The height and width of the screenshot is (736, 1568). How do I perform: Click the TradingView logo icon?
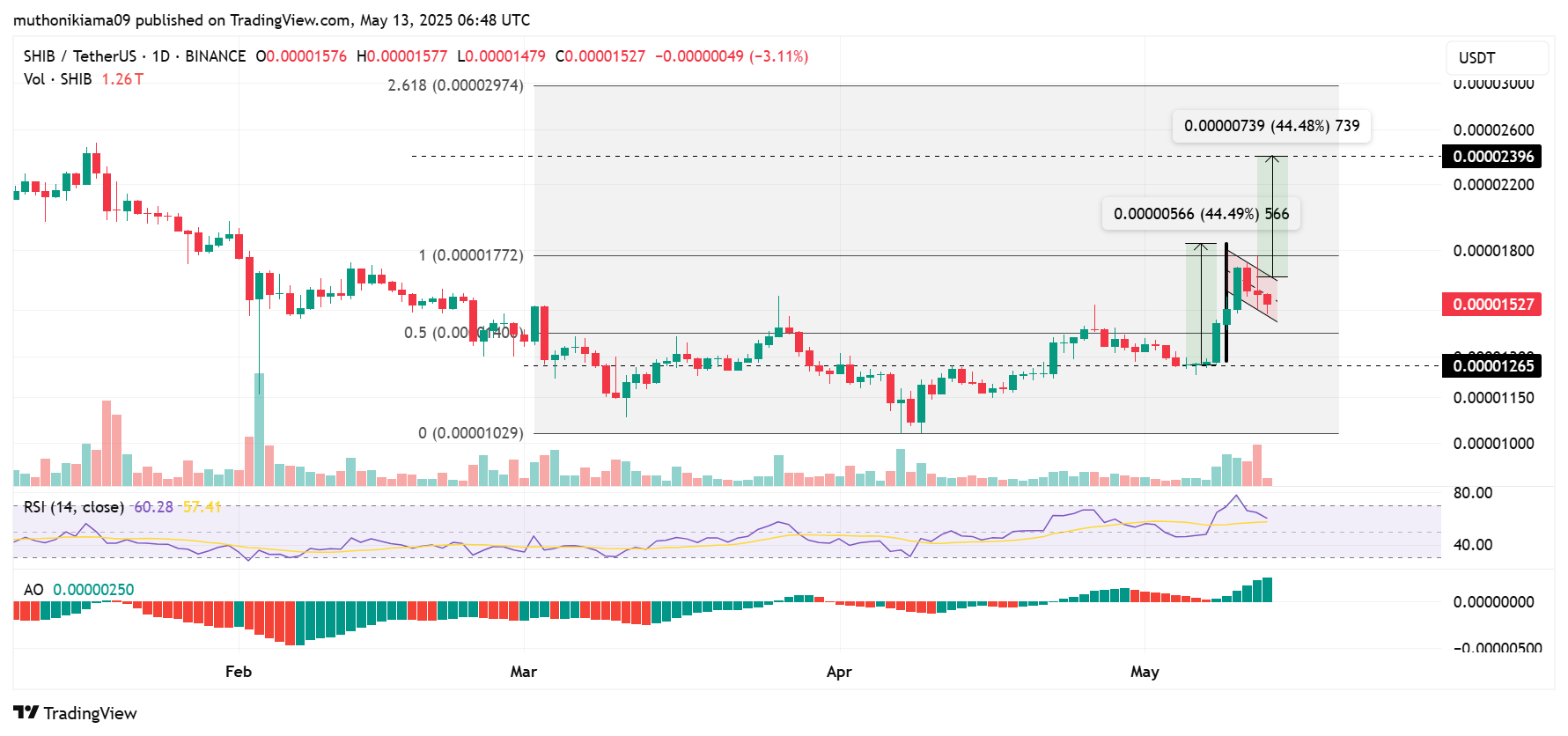point(26,713)
